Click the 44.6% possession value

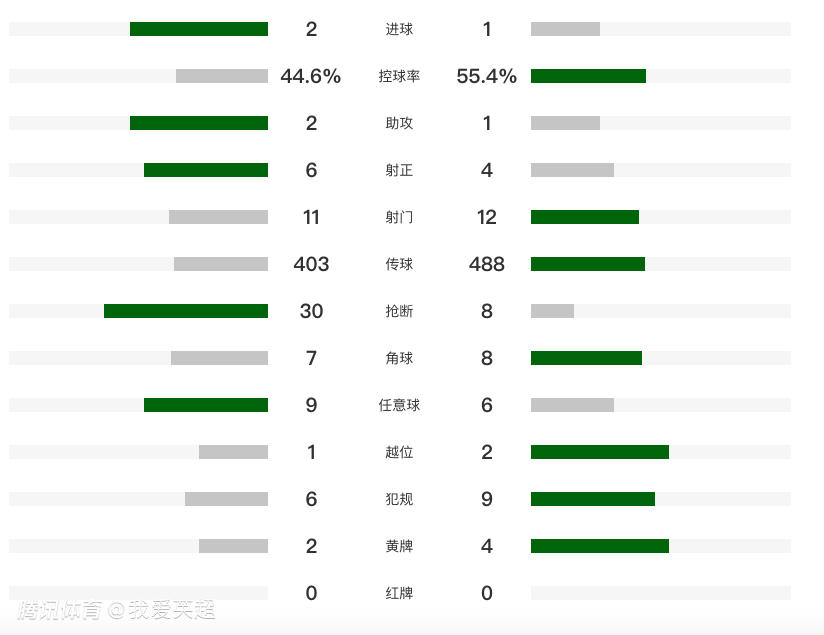(x=311, y=76)
